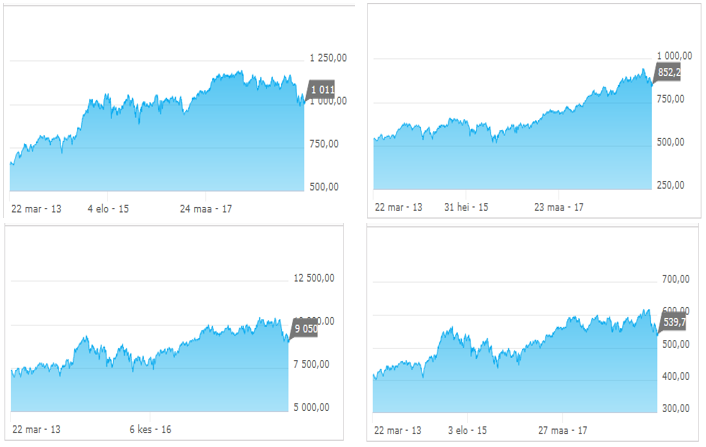Select the 6 kes - 16 date label
This screenshot has width=706, height=447.
150,429
